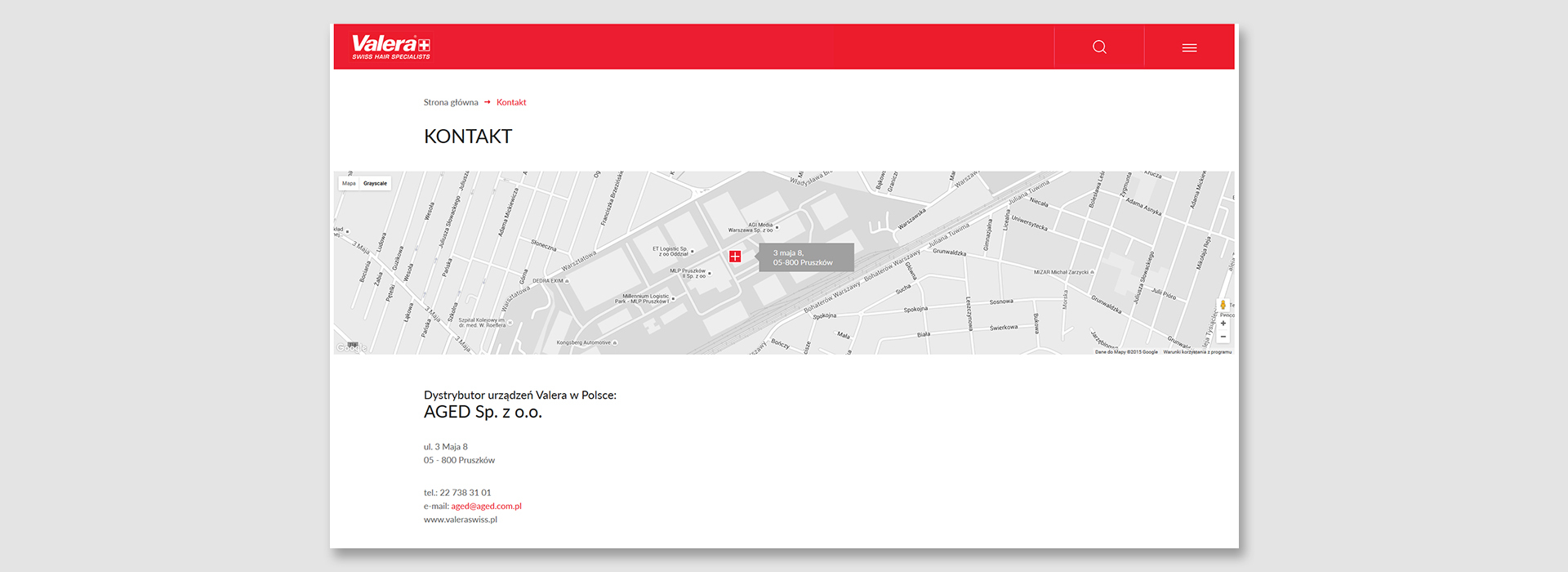
Task: Click the '3 maja 8, 05-800 Pruszków' map bubble
Action: 806,257
